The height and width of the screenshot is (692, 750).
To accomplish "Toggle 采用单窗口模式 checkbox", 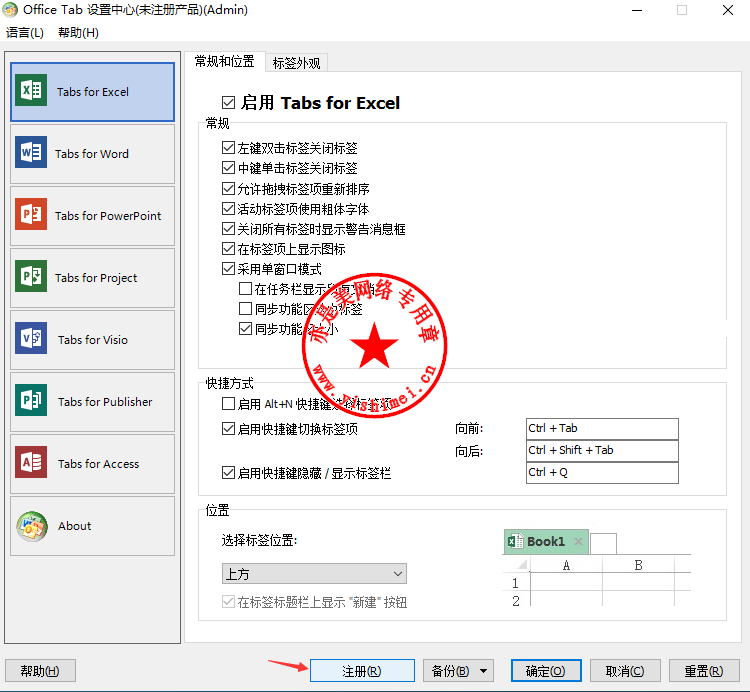I will coord(229,269).
